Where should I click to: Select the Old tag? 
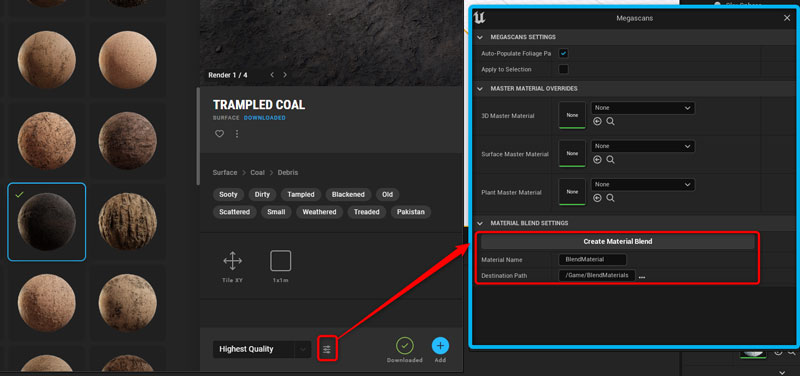pyautogui.click(x=388, y=195)
